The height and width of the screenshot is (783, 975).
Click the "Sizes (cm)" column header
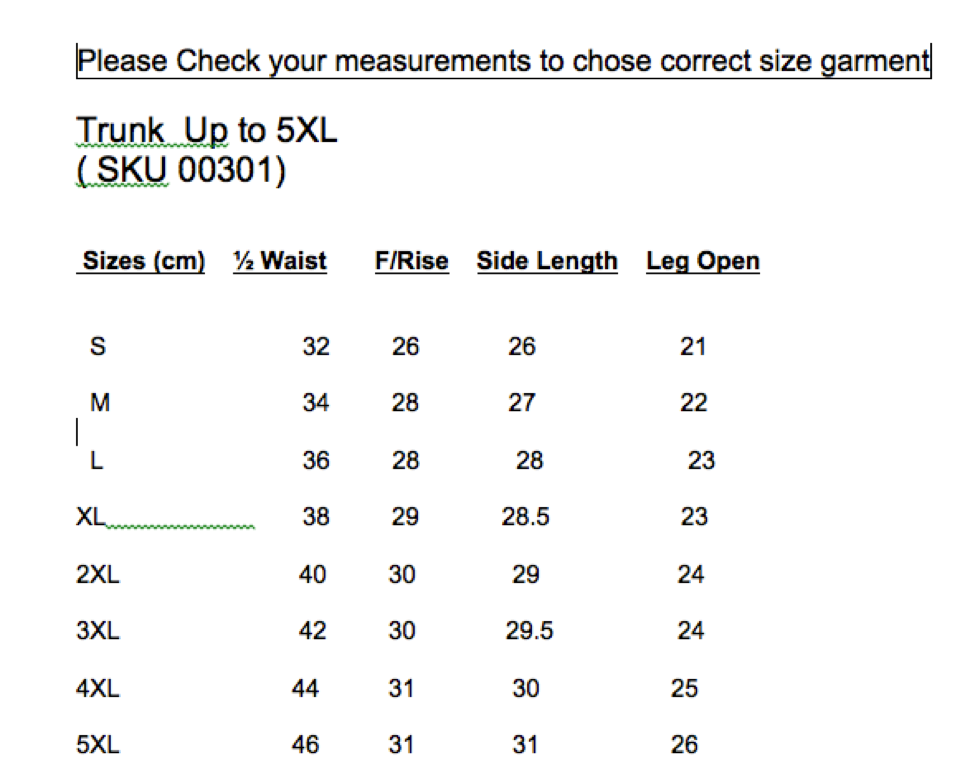click(143, 262)
